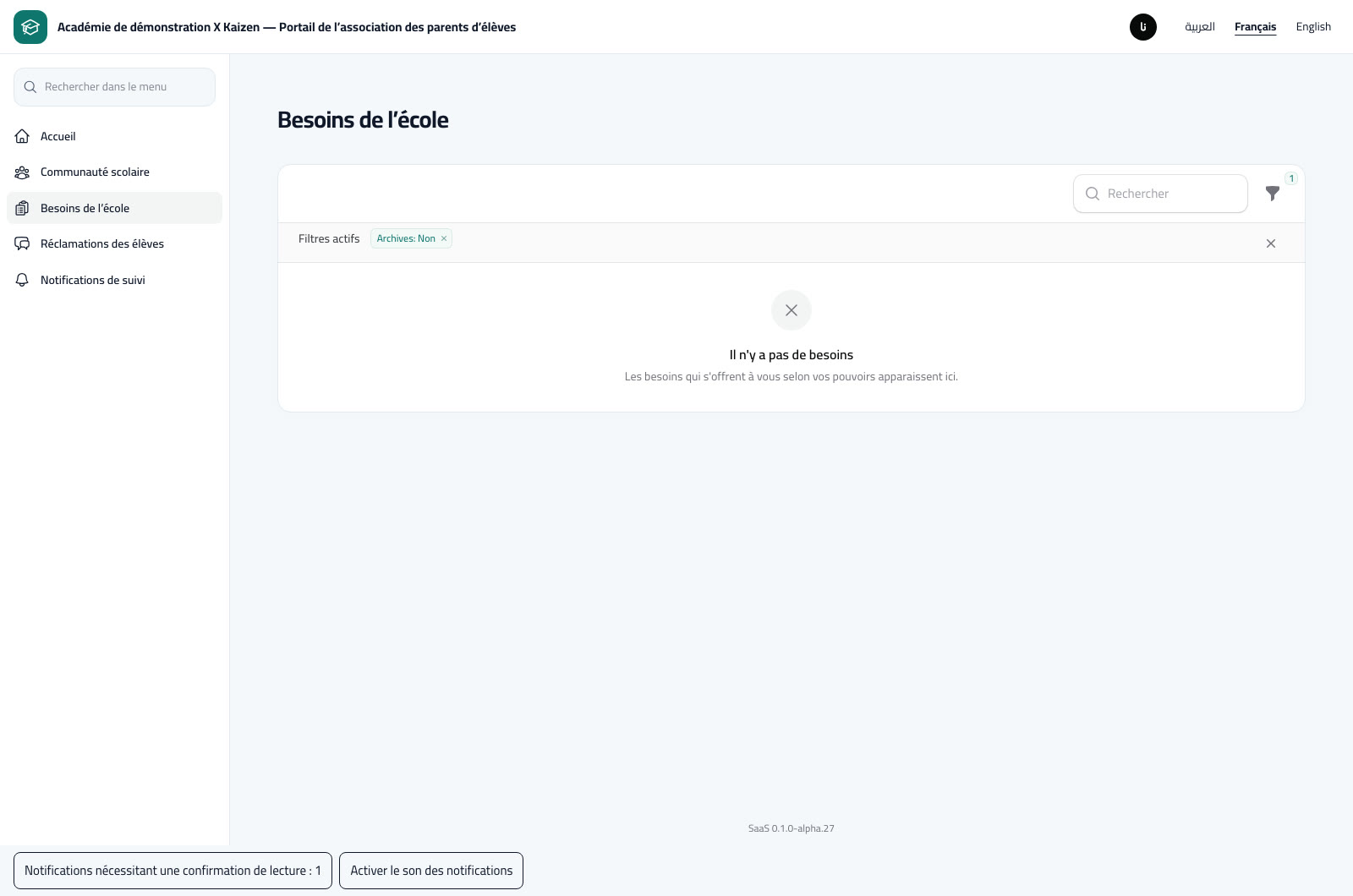Open Réclamations des élèves in the sidebar
This screenshot has width=1353, height=896.
pyautogui.click(x=114, y=244)
